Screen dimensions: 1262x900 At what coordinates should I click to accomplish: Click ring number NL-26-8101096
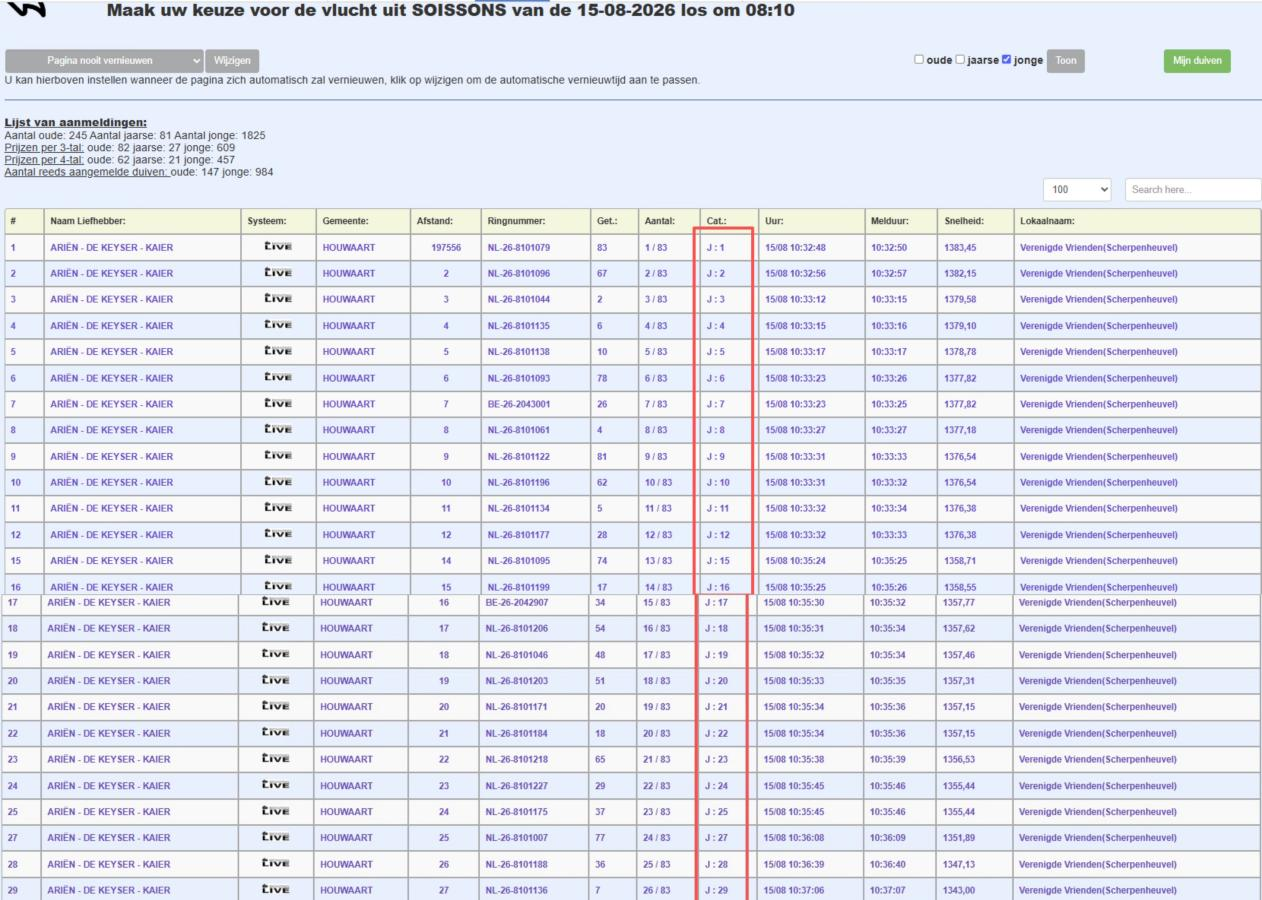[x=518, y=273]
